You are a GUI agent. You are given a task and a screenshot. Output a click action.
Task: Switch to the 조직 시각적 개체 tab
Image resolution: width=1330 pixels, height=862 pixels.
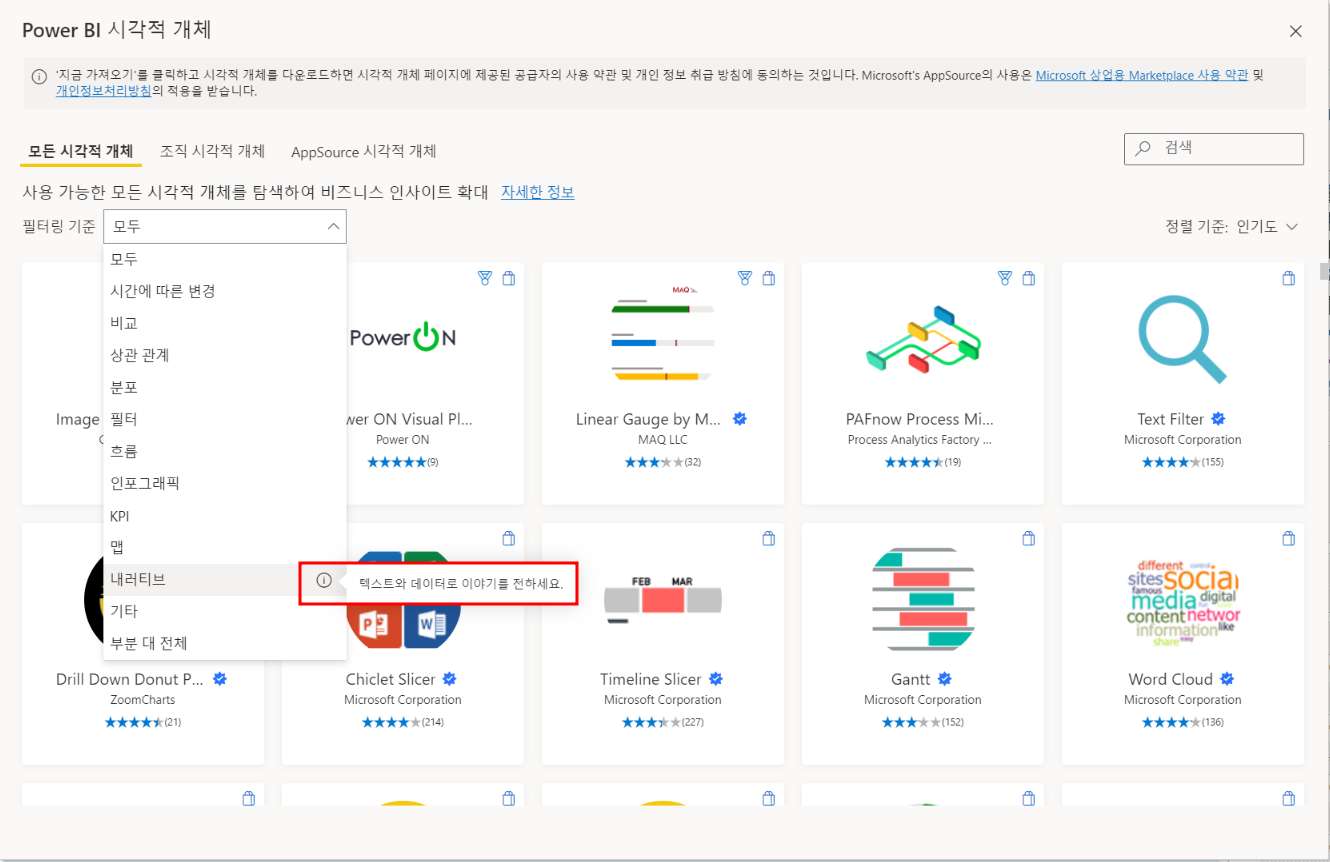click(x=213, y=151)
